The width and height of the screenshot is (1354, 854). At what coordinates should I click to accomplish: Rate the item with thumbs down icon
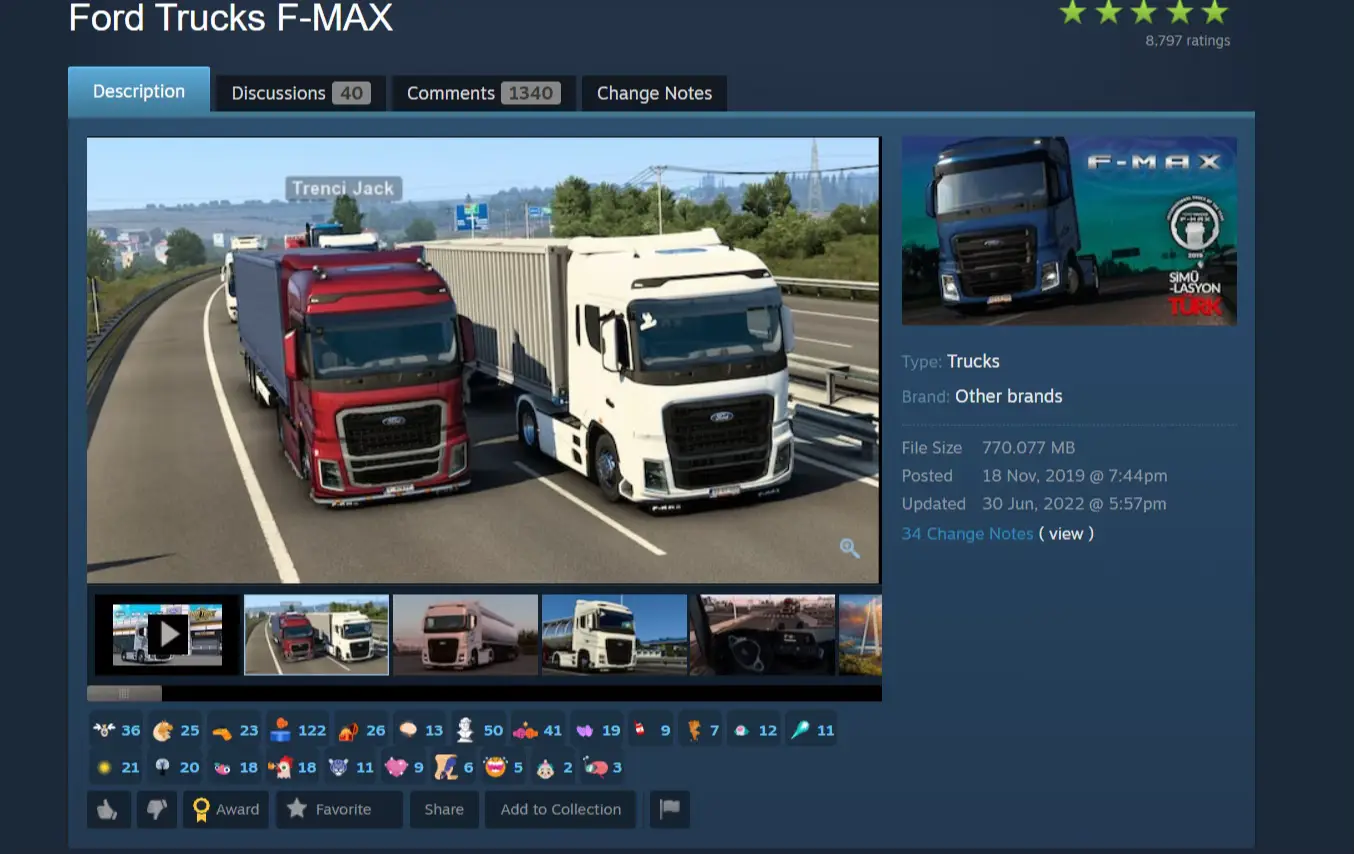pyautogui.click(x=156, y=809)
